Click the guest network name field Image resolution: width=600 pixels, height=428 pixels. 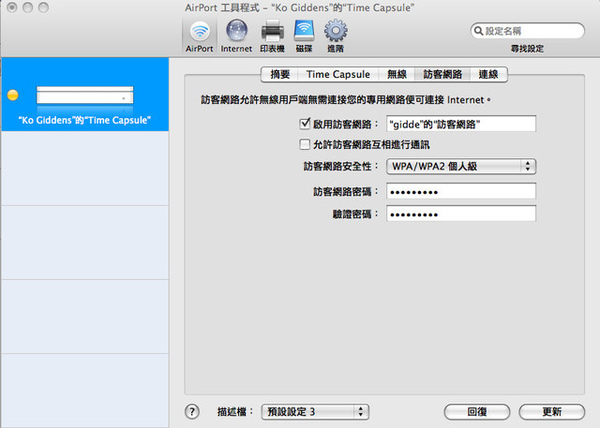click(461, 124)
